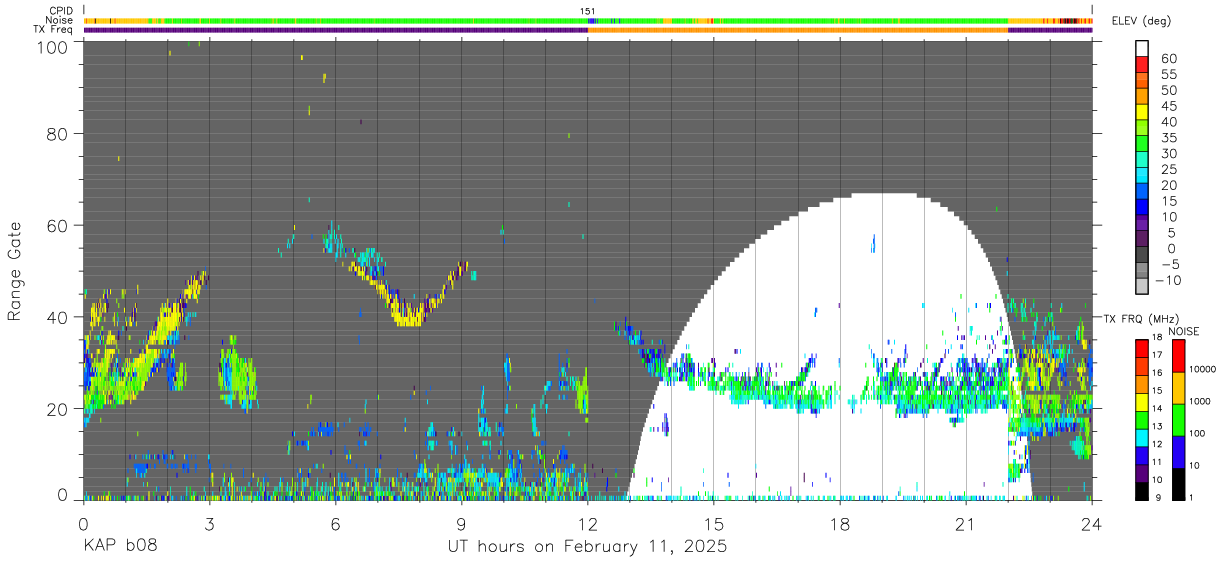Click the 3 hour tick on UT axis

[209, 523]
